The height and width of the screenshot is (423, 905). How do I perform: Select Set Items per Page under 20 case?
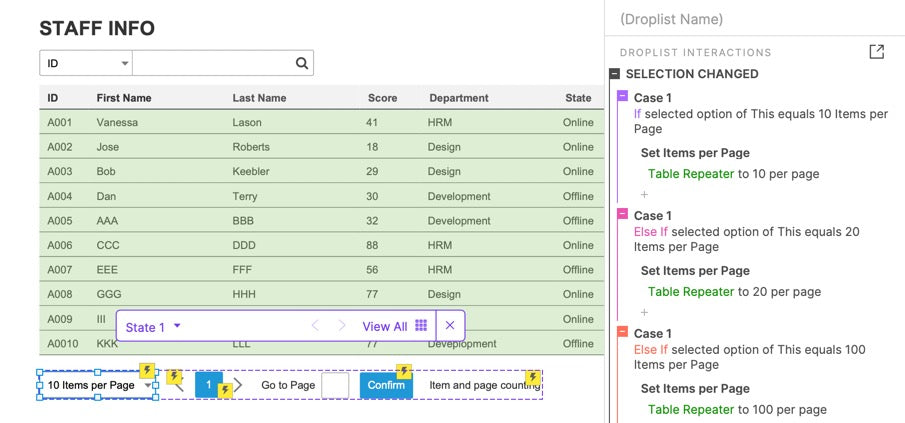click(x=695, y=271)
